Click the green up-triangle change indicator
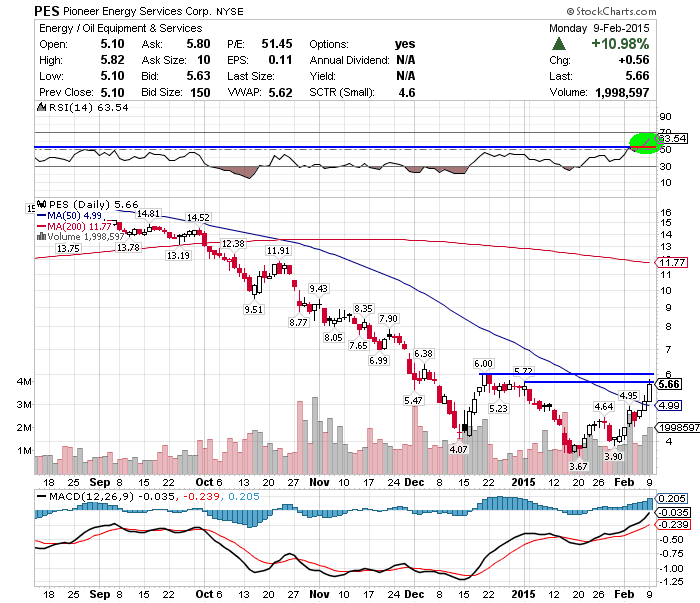This screenshot has width=700, height=603. [558, 44]
